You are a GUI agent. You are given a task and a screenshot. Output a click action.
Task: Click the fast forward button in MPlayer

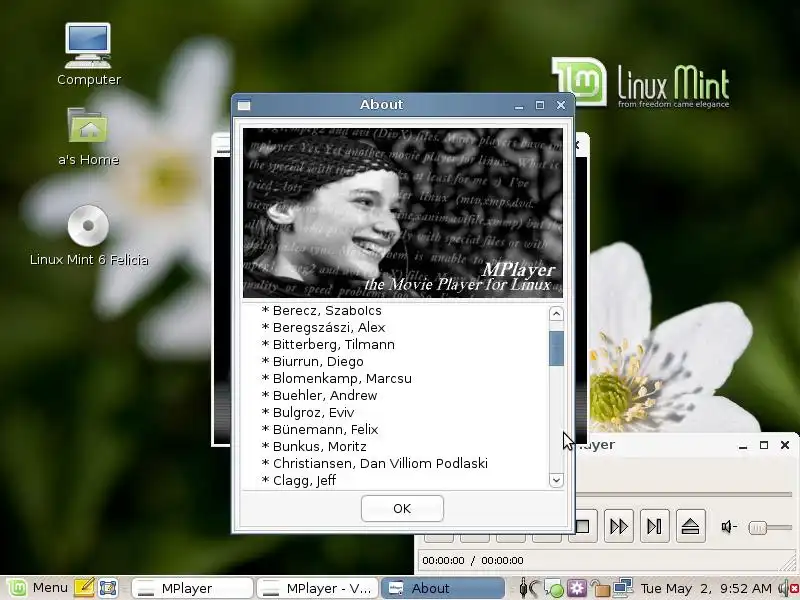pyautogui.click(x=618, y=526)
